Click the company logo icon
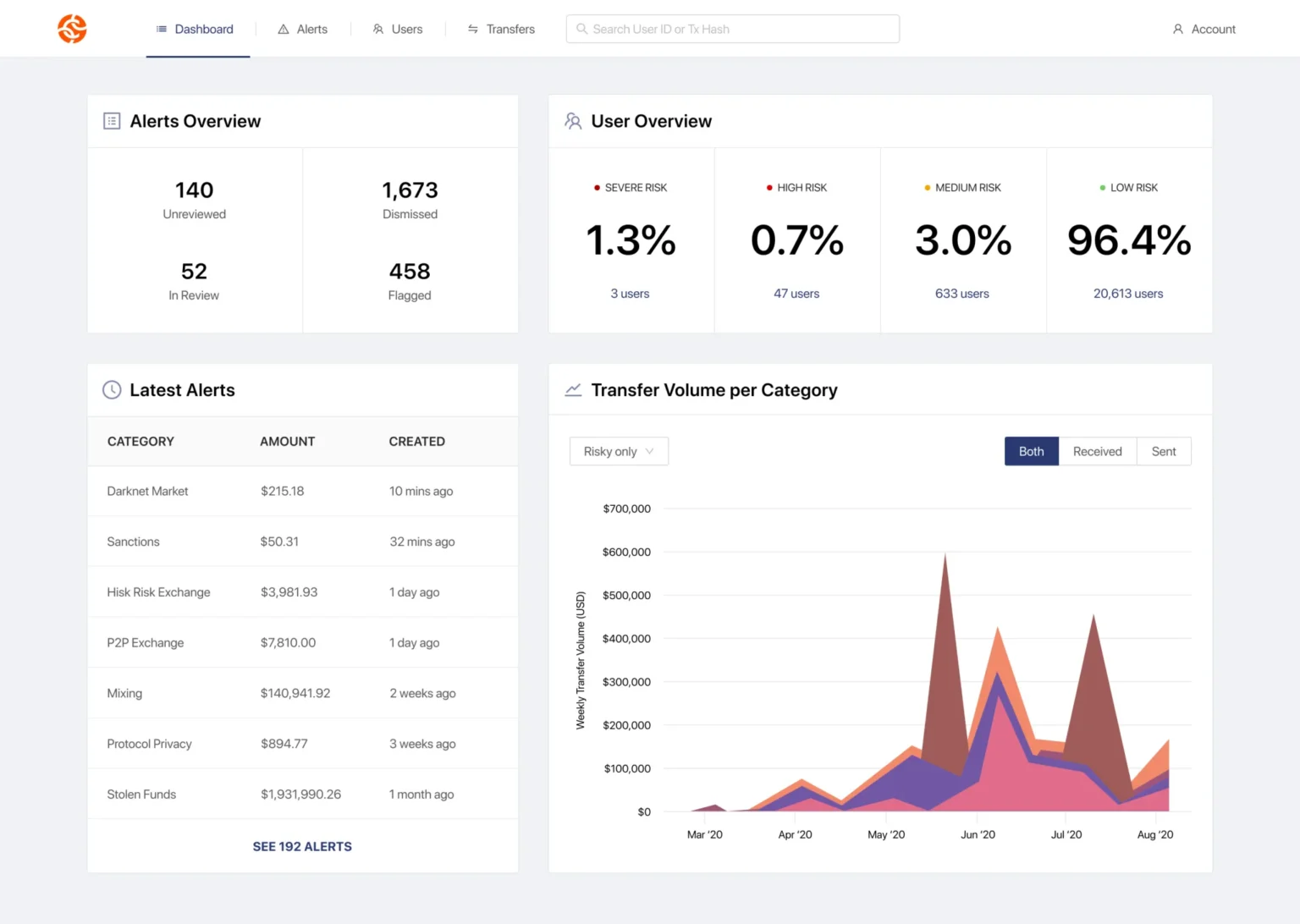The height and width of the screenshot is (924, 1300). [x=72, y=28]
